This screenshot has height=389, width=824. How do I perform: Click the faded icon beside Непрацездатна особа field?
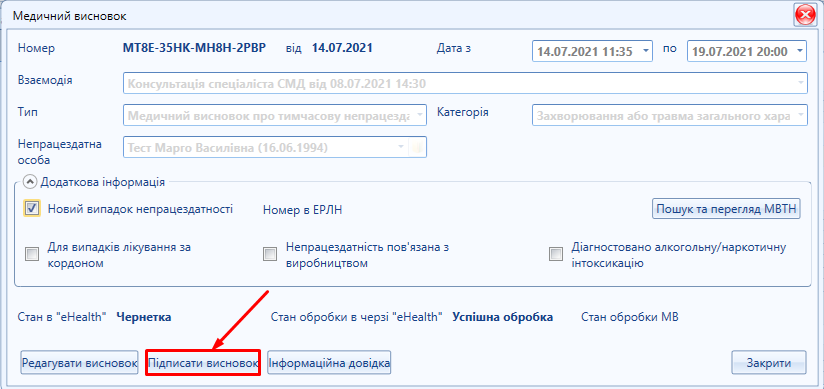pyautogui.click(x=417, y=148)
